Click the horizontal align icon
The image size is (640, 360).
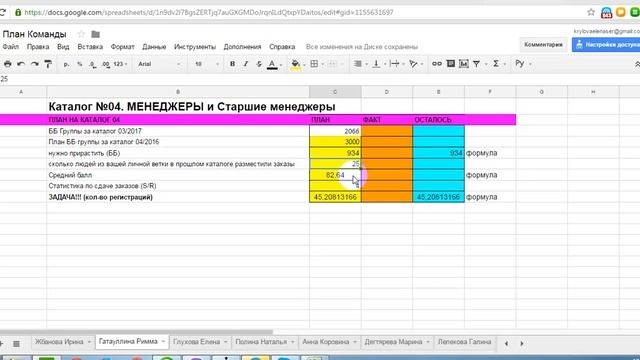tap(358, 64)
